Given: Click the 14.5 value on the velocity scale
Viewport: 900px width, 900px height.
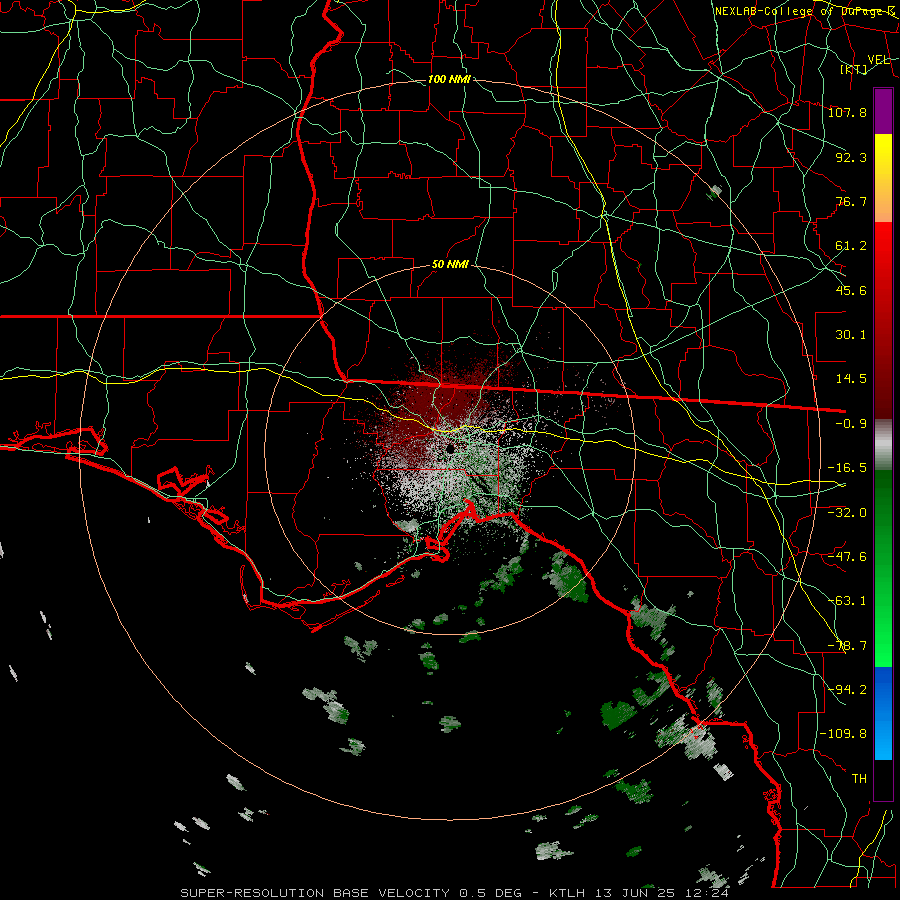Looking at the screenshot, I should click(851, 379).
